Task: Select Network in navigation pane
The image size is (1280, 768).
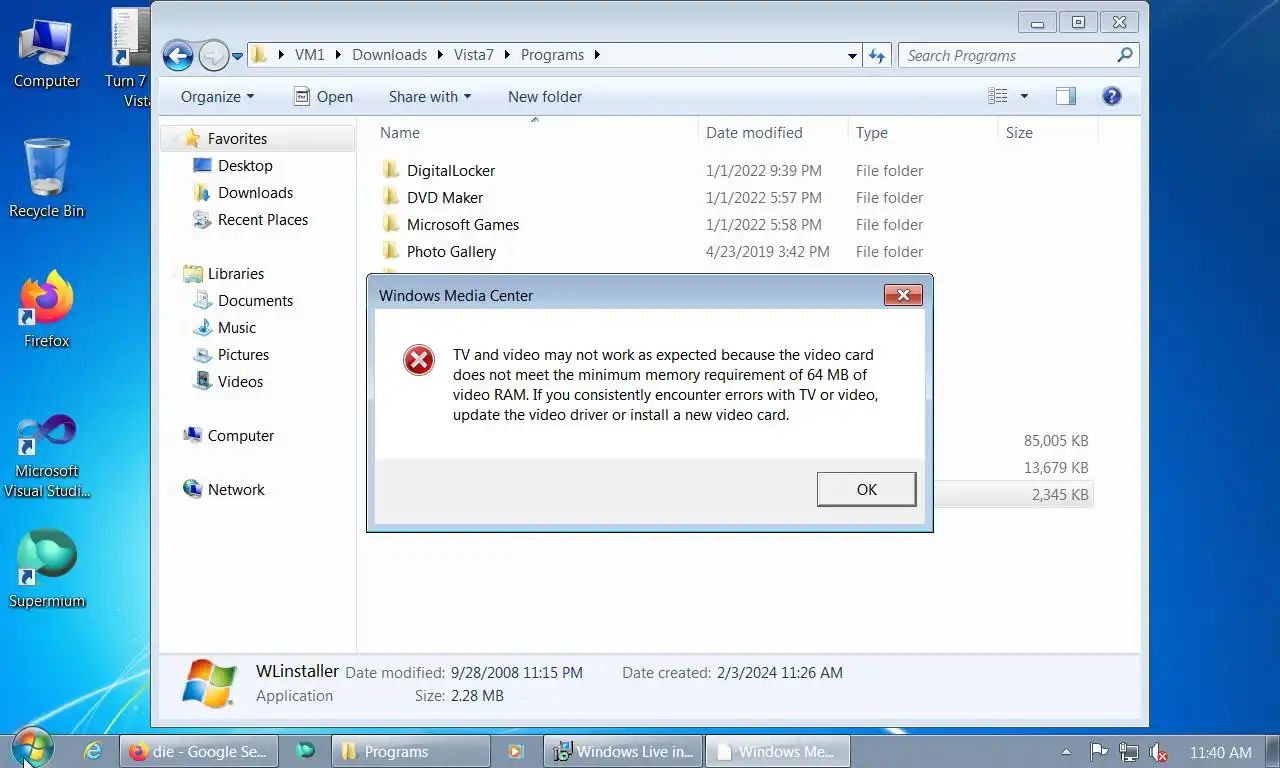Action: [x=236, y=490]
